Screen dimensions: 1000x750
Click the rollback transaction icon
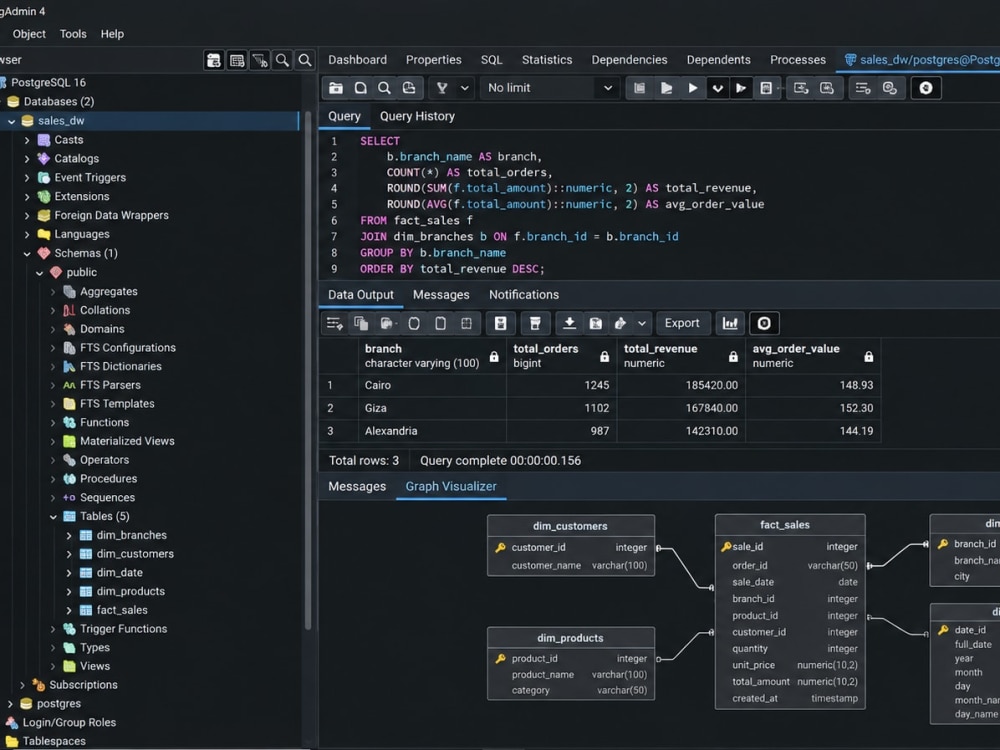point(827,88)
